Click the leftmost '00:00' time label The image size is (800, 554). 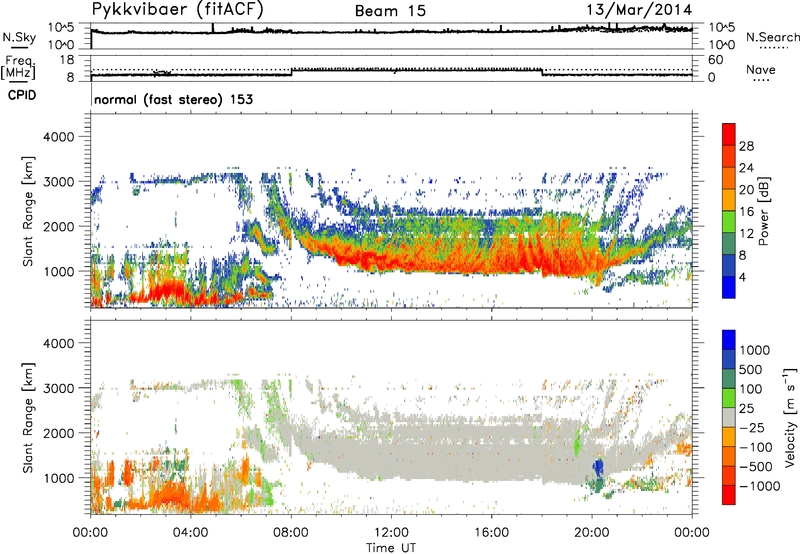pos(90,533)
